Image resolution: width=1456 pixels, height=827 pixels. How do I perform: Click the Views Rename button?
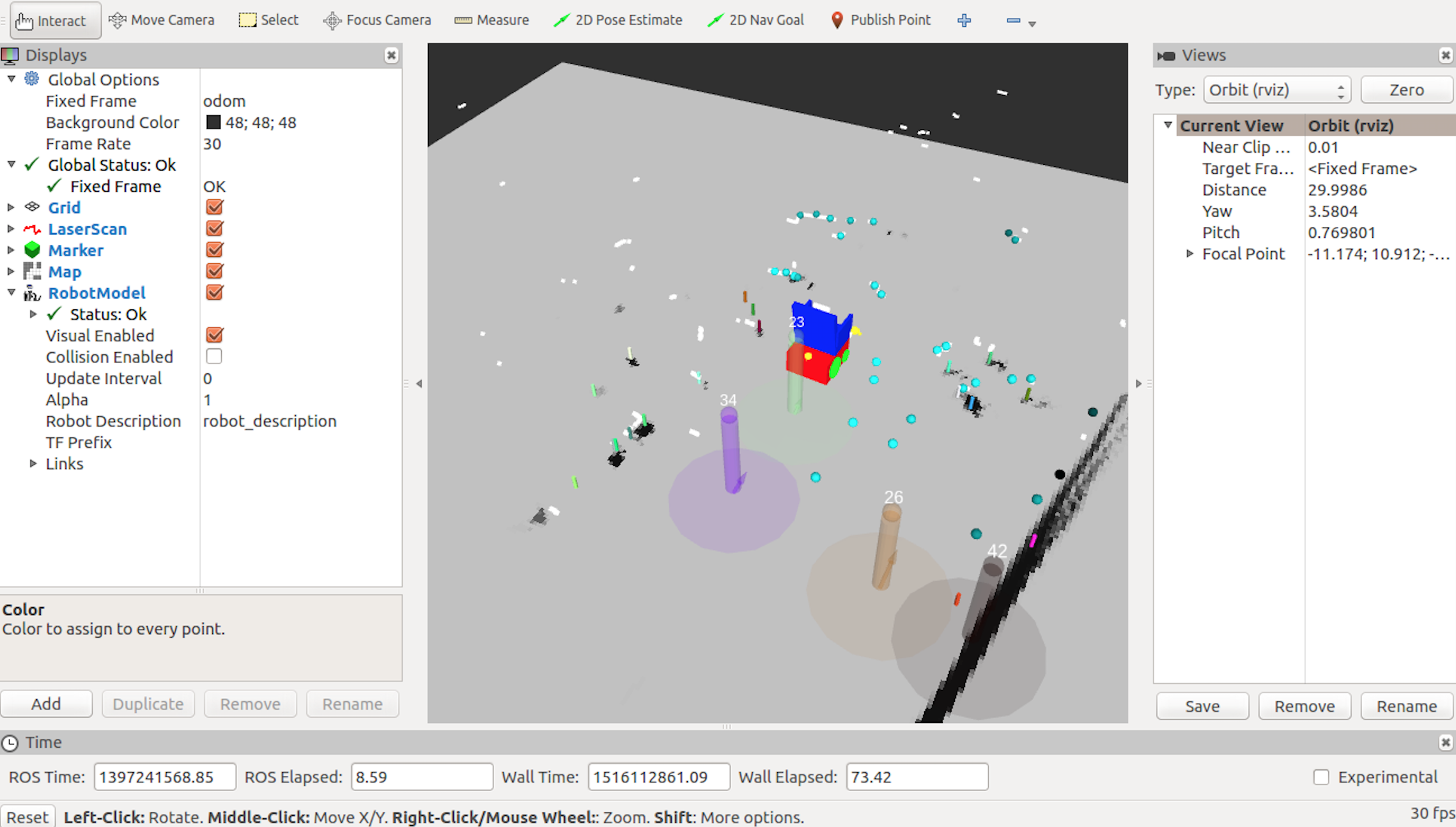click(1407, 706)
